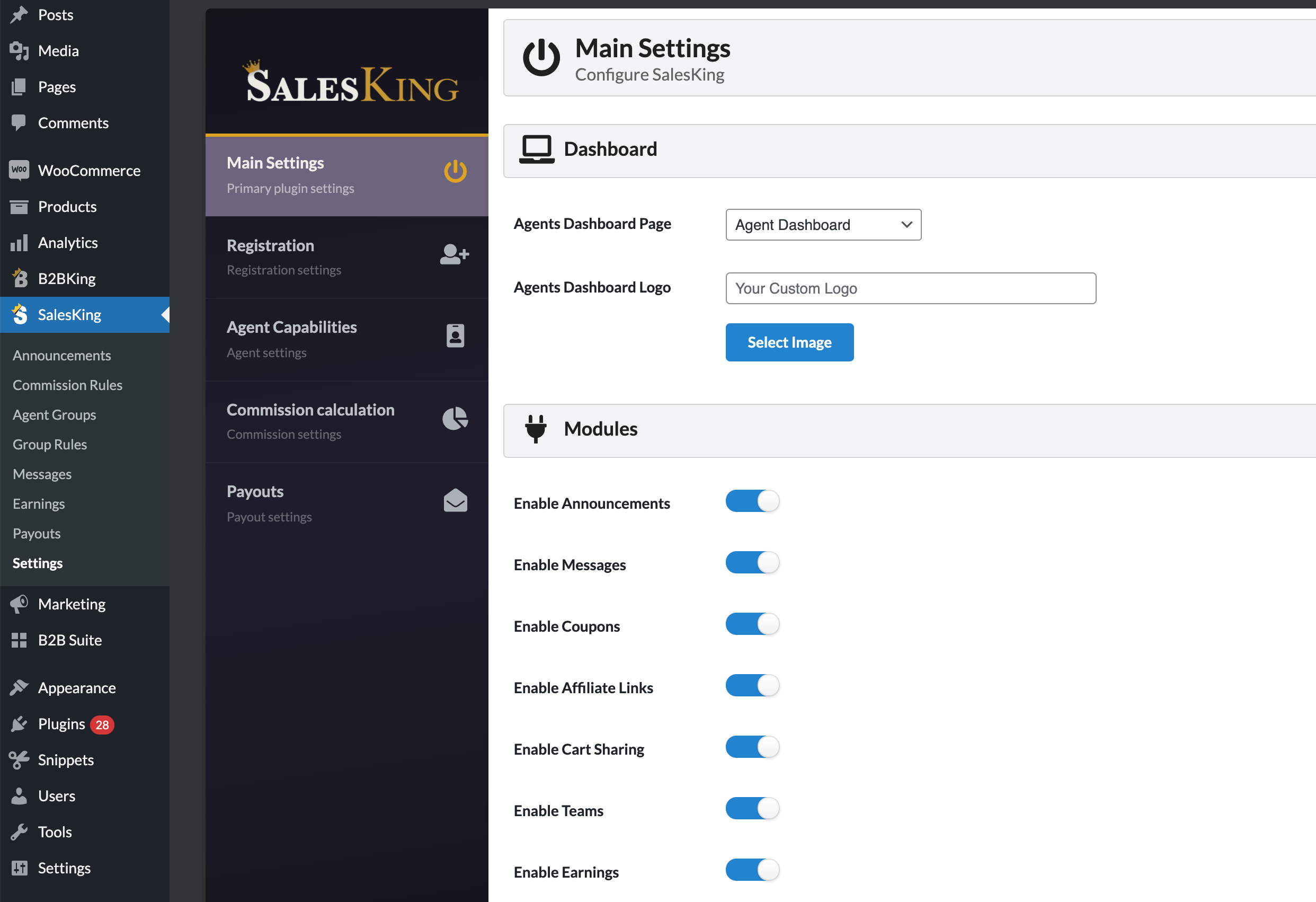Open the Commission Rules menu item
The image size is (1316, 902).
(67, 385)
